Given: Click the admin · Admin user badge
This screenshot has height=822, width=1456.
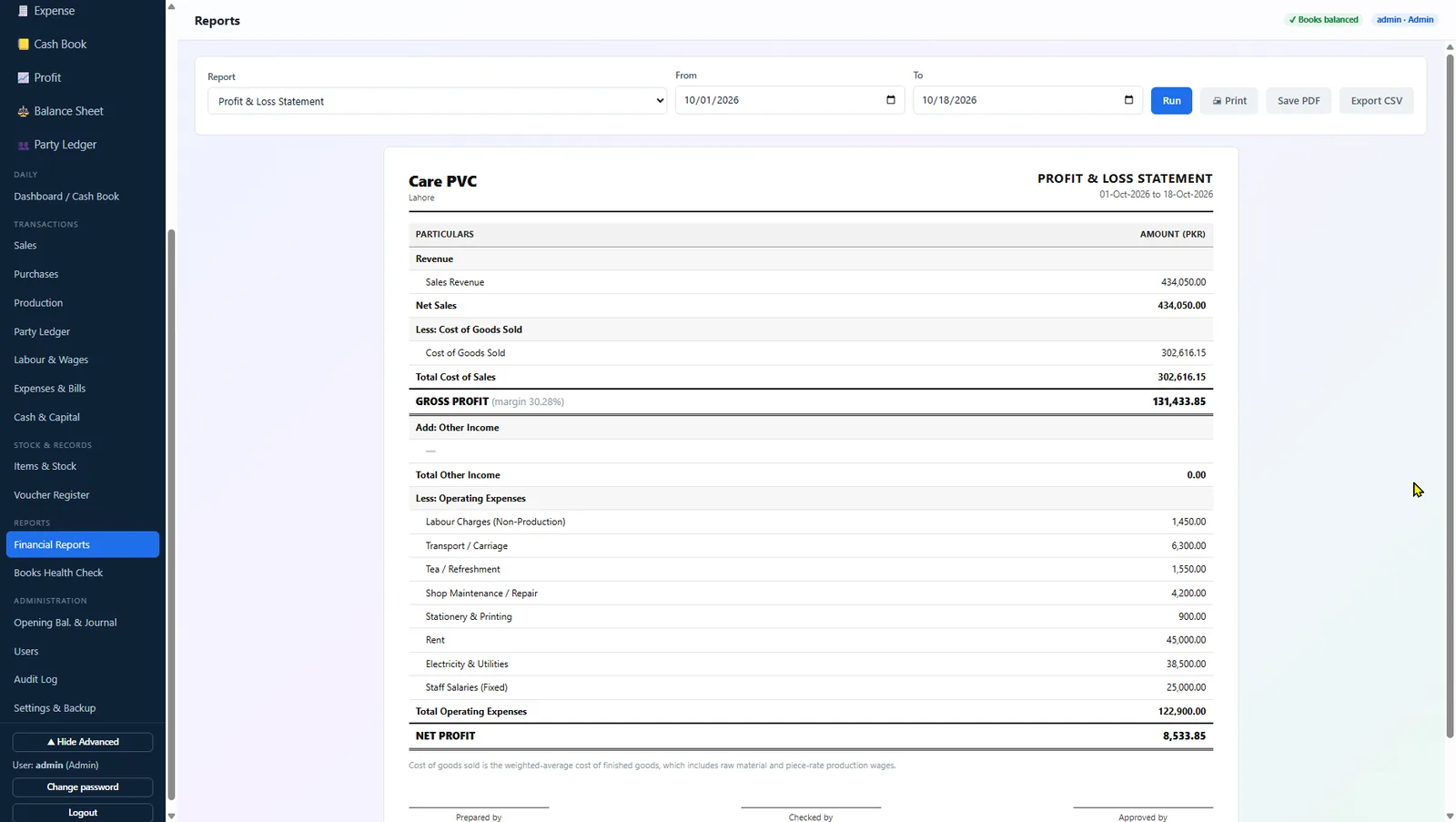Looking at the screenshot, I should [x=1404, y=20].
